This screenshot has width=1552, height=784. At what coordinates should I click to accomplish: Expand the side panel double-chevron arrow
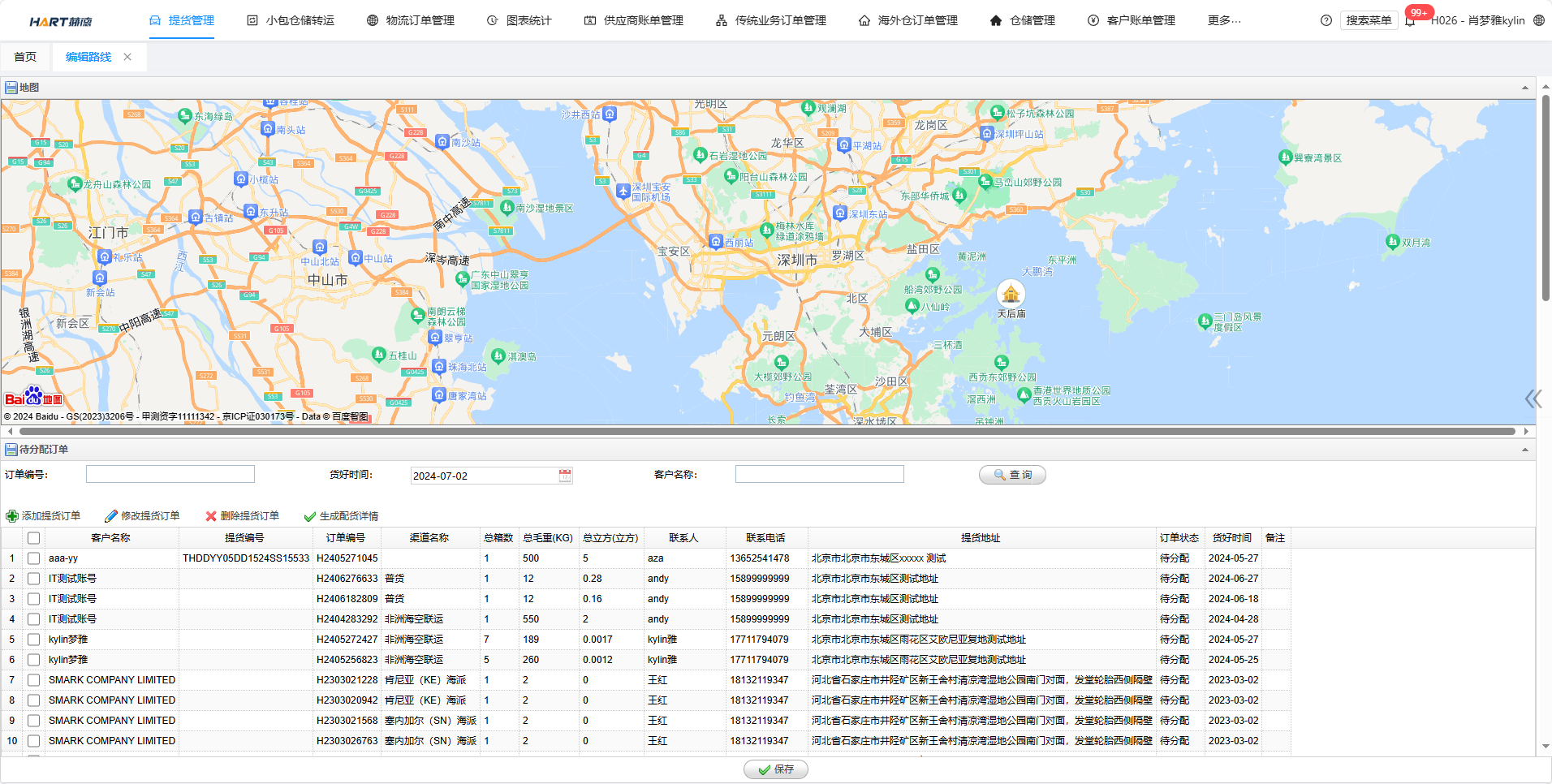(x=1533, y=398)
